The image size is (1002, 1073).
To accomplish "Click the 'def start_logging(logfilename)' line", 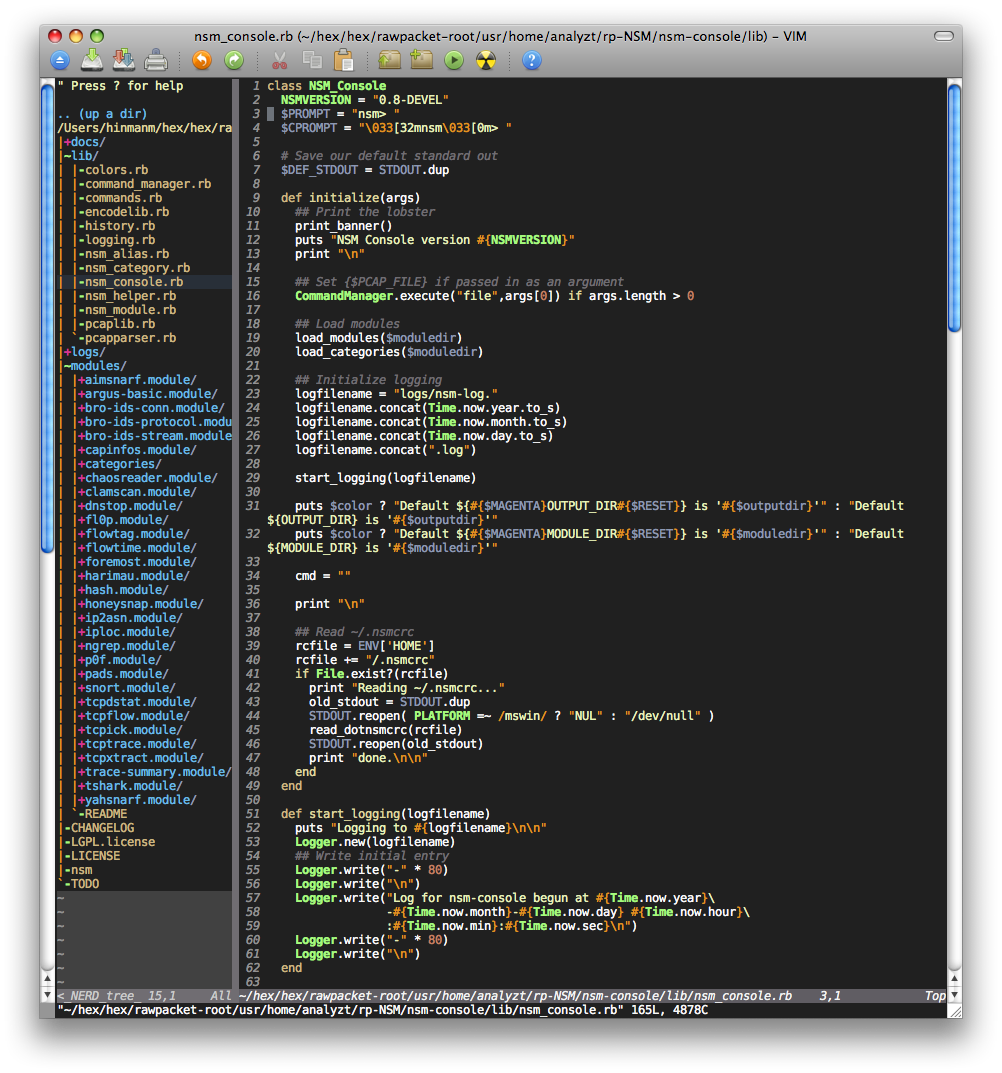I will 385,814.
